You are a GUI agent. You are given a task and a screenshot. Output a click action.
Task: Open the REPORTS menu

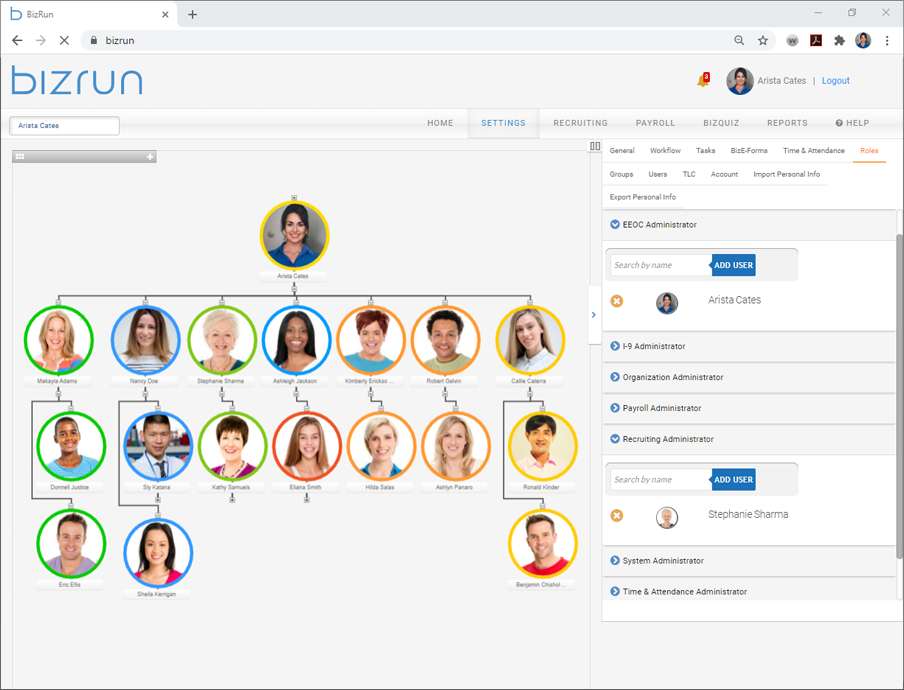[x=787, y=123]
